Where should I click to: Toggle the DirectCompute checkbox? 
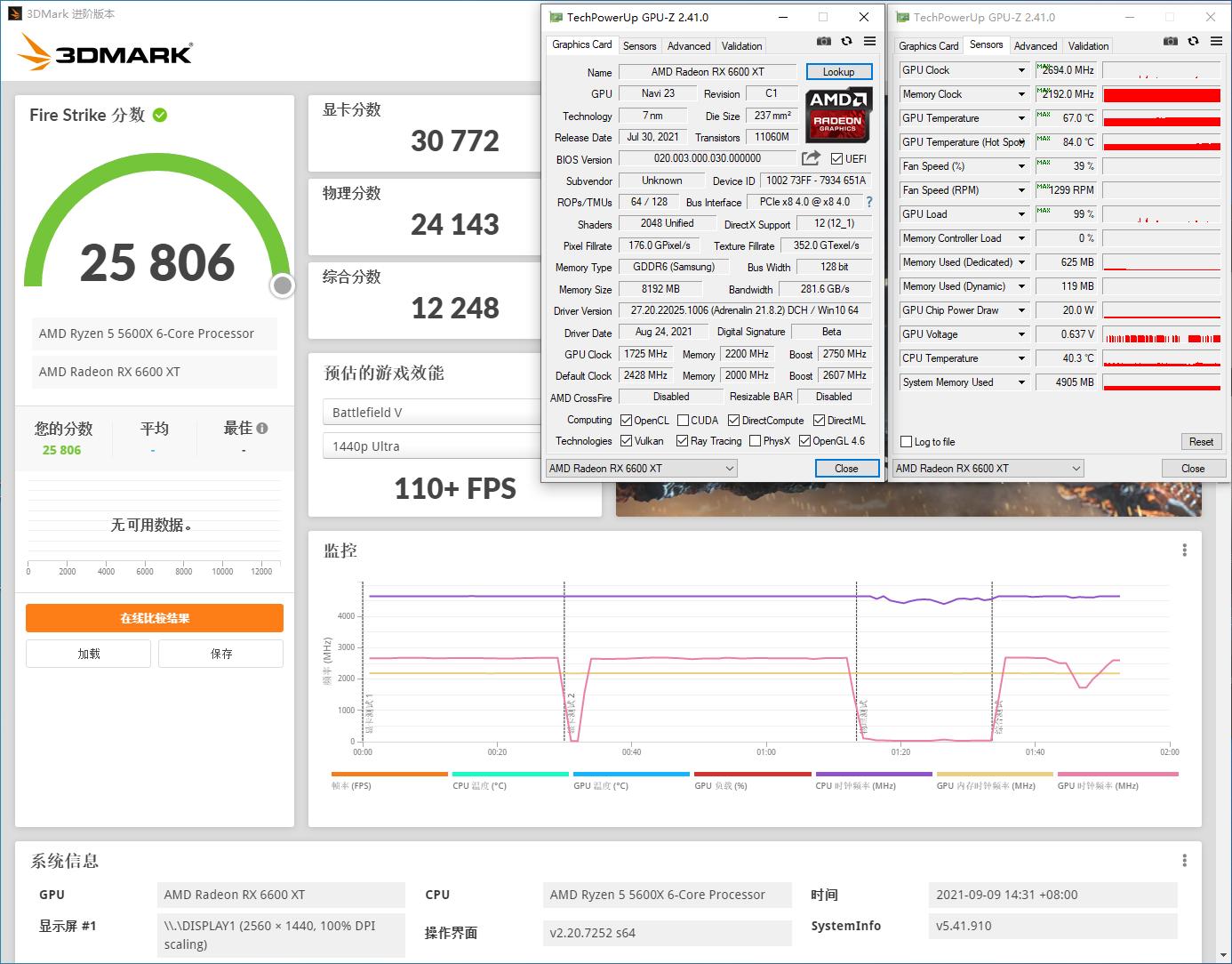pyautogui.click(x=734, y=421)
